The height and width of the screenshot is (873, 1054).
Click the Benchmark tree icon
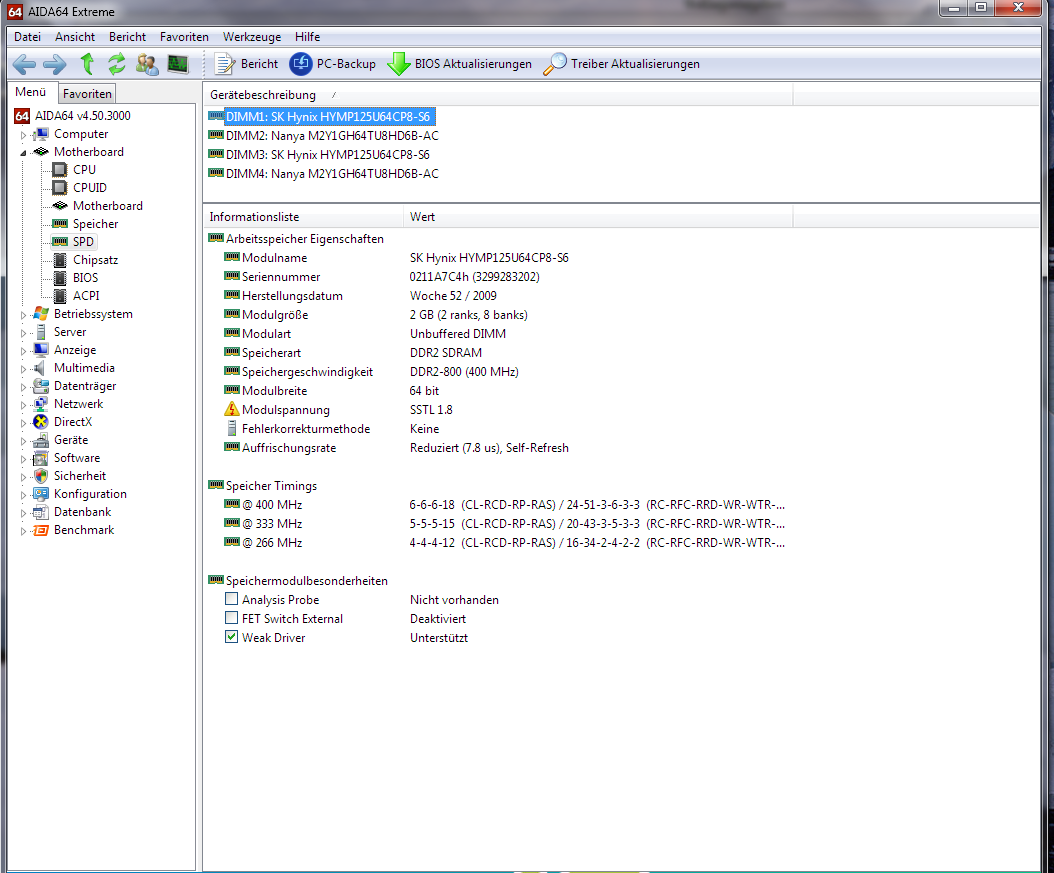pyautogui.click(x=41, y=530)
